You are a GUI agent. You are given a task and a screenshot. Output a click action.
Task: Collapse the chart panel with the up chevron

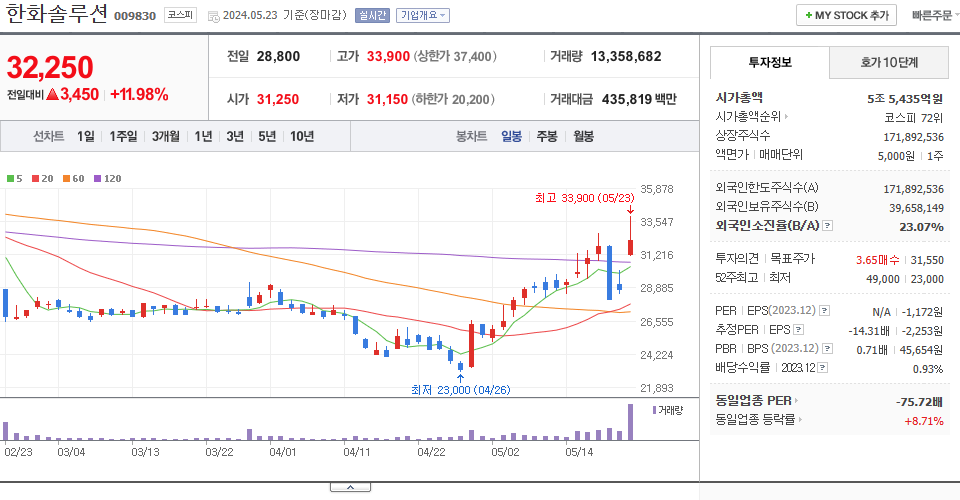(350, 487)
